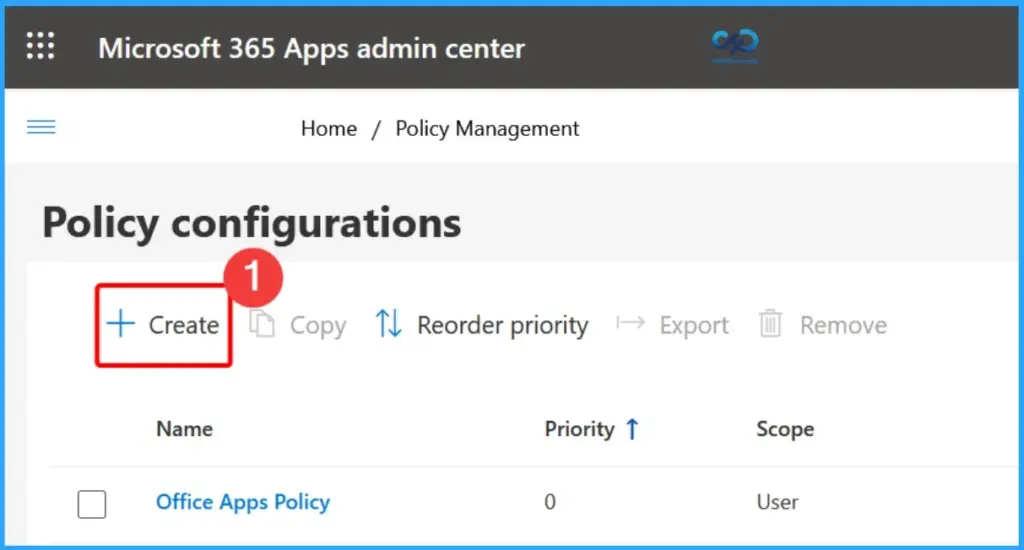Screen dimensions: 1024x550
Task: Click the Policy configurations heading
Action: coord(251,223)
